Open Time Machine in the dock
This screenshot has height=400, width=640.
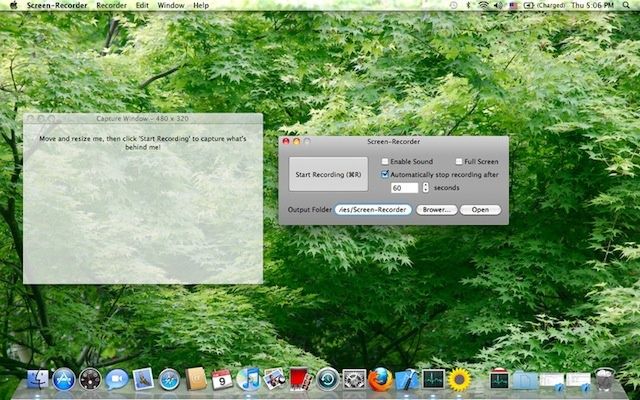click(327, 379)
